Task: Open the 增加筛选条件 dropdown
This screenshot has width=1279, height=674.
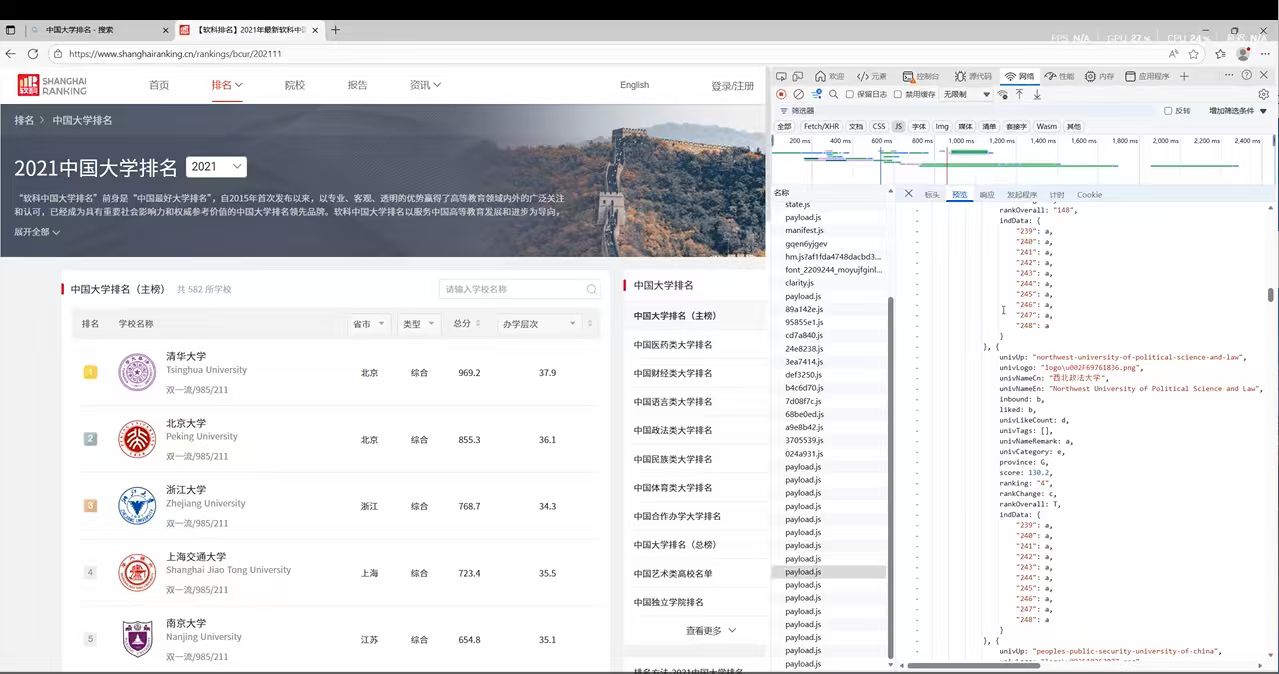Action: tap(1237, 111)
